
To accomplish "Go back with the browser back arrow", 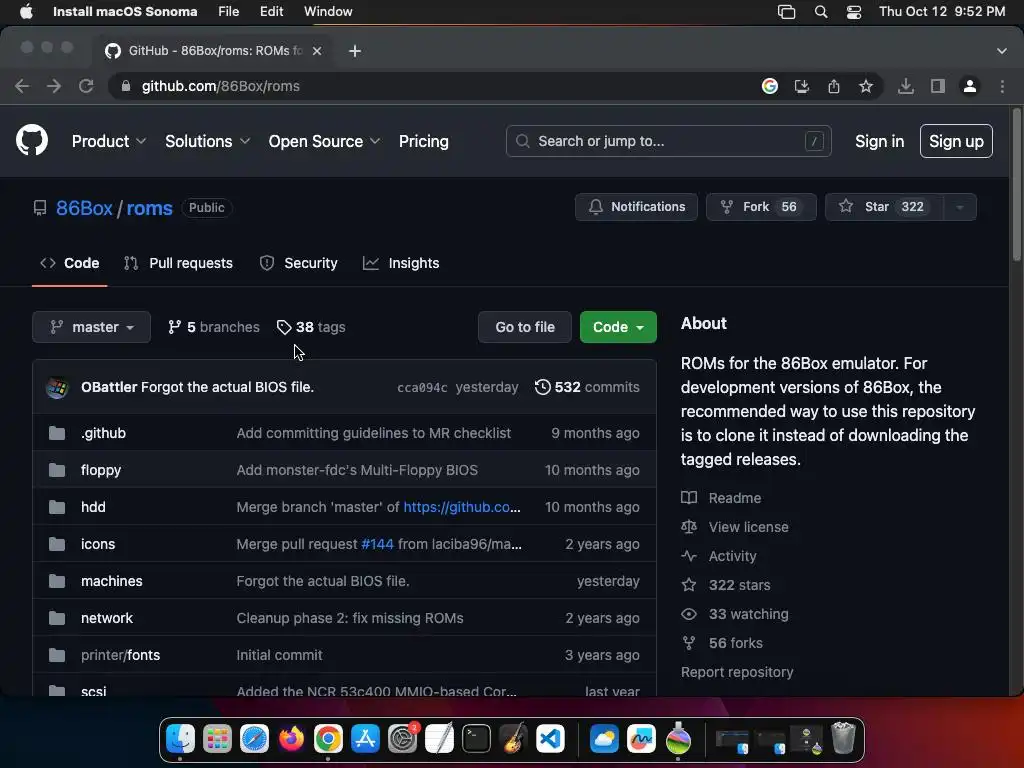I will pos(22,86).
